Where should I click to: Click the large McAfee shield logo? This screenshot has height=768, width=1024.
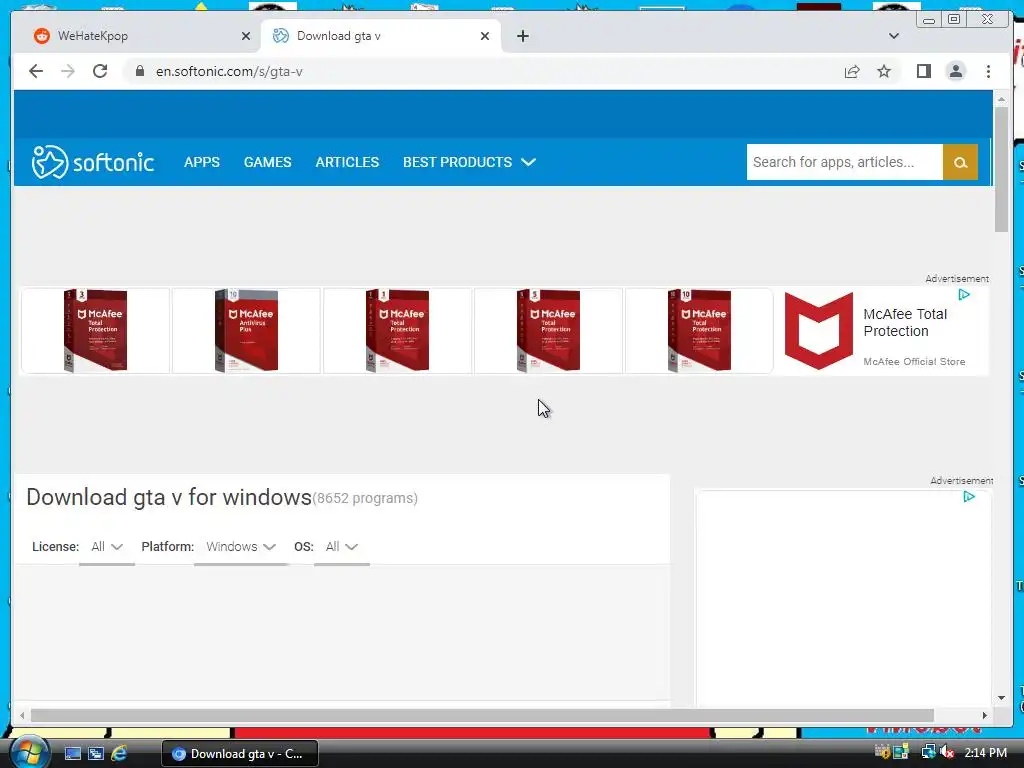818,330
